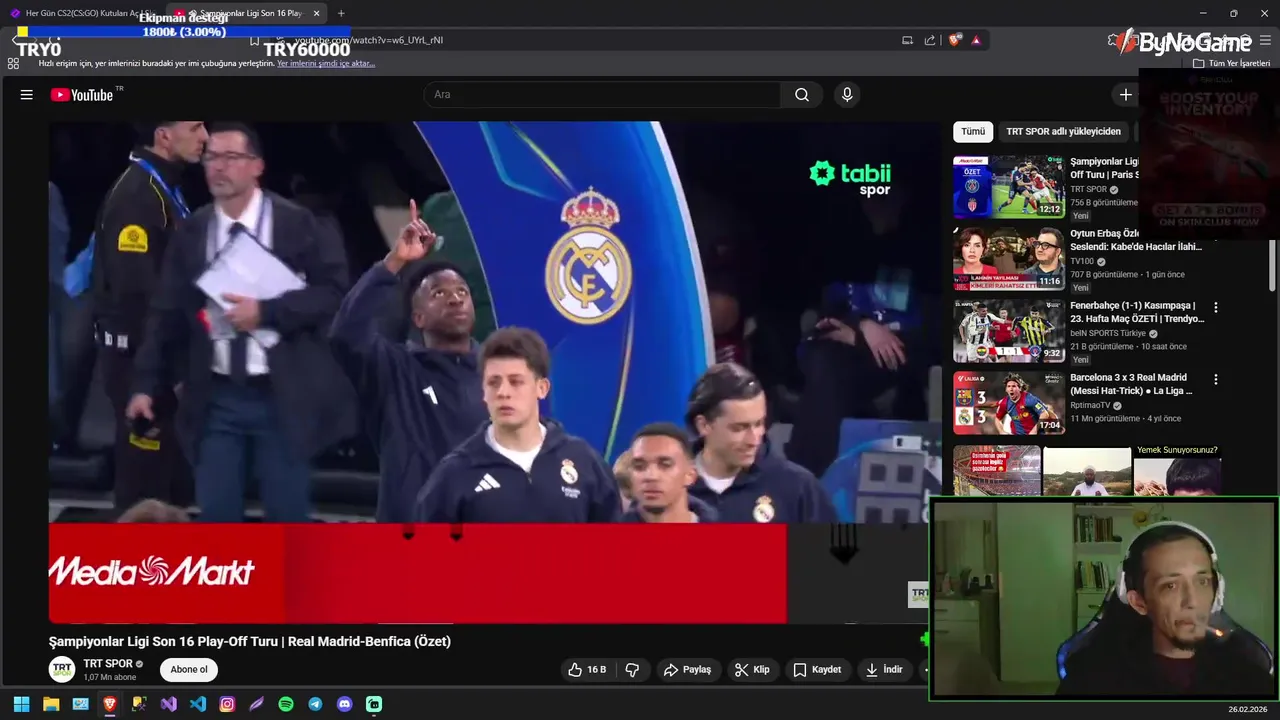Click the Brave Shields lion icon
This screenshot has width=1280, height=720.
pos(955,40)
